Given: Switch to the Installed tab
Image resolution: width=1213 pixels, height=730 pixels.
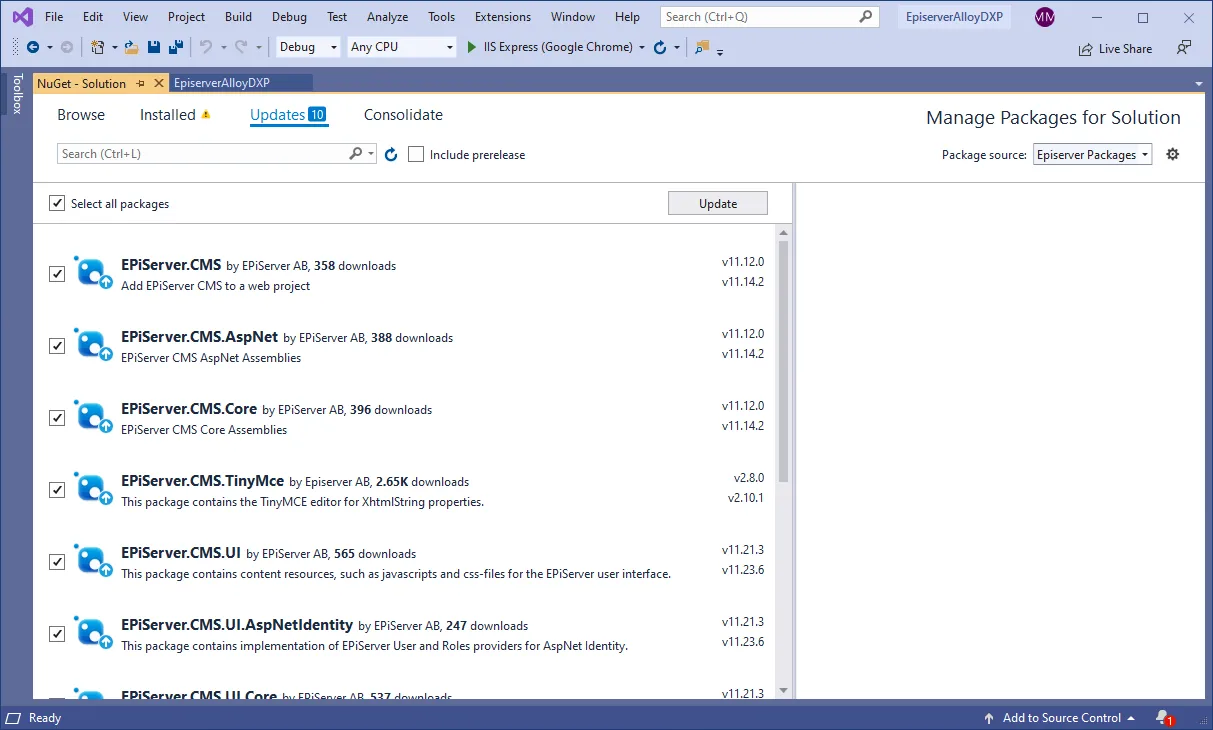Looking at the screenshot, I should coord(168,115).
